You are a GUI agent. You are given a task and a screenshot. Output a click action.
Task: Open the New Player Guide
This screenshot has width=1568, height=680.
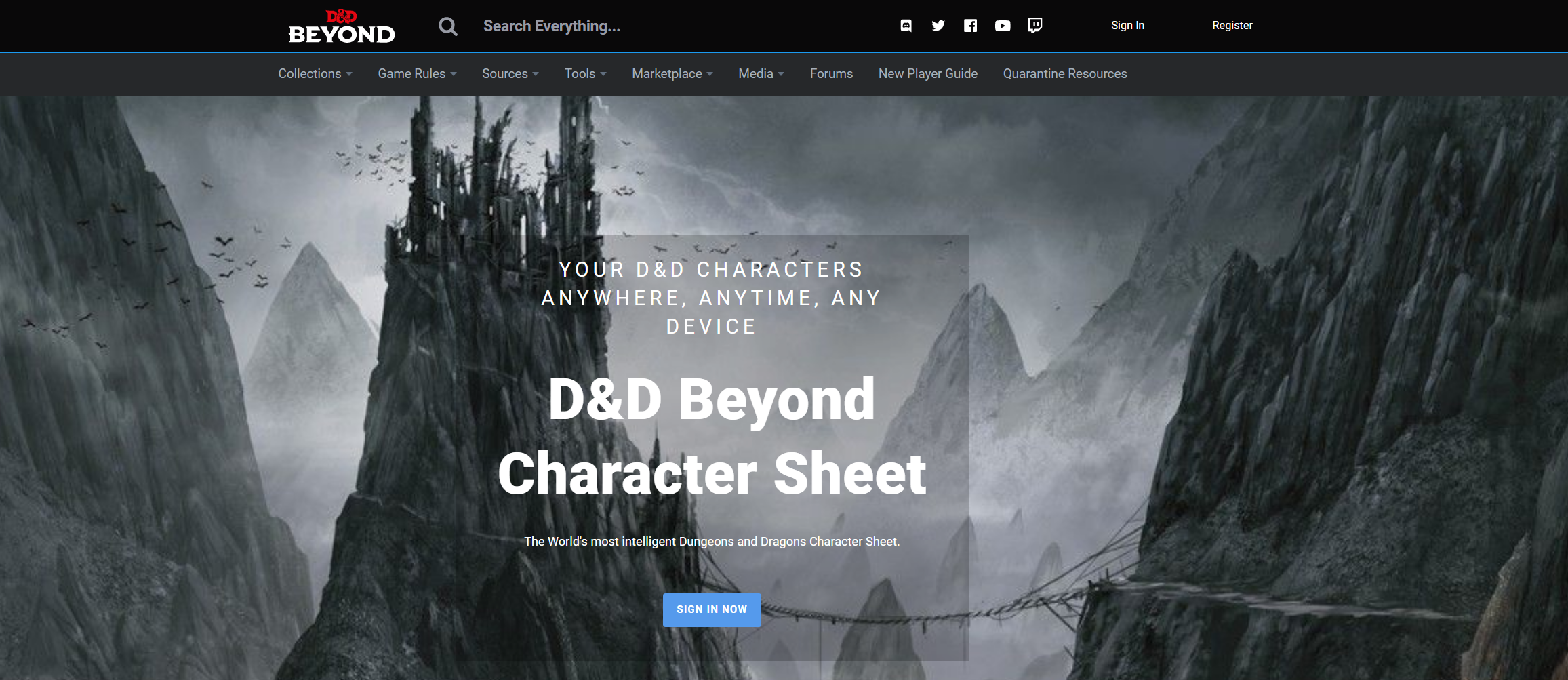tap(927, 73)
